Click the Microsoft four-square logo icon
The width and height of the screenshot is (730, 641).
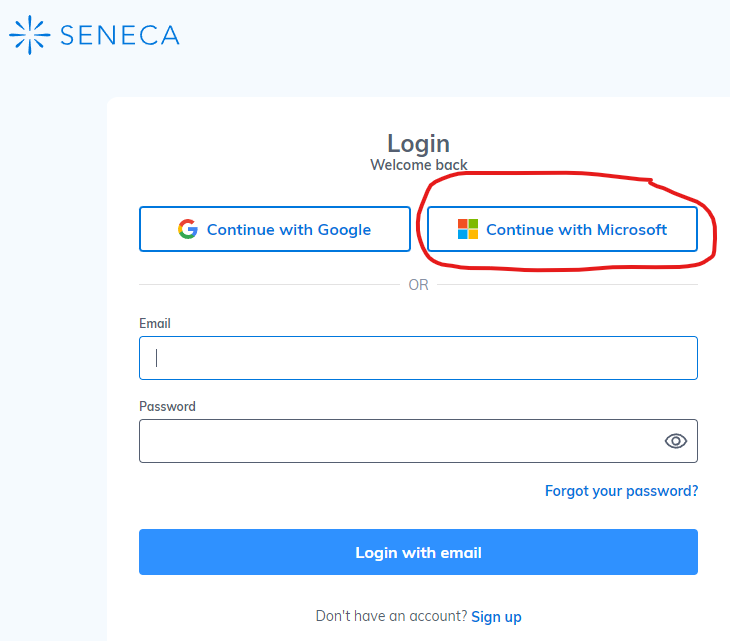click(x=467, y=229)
